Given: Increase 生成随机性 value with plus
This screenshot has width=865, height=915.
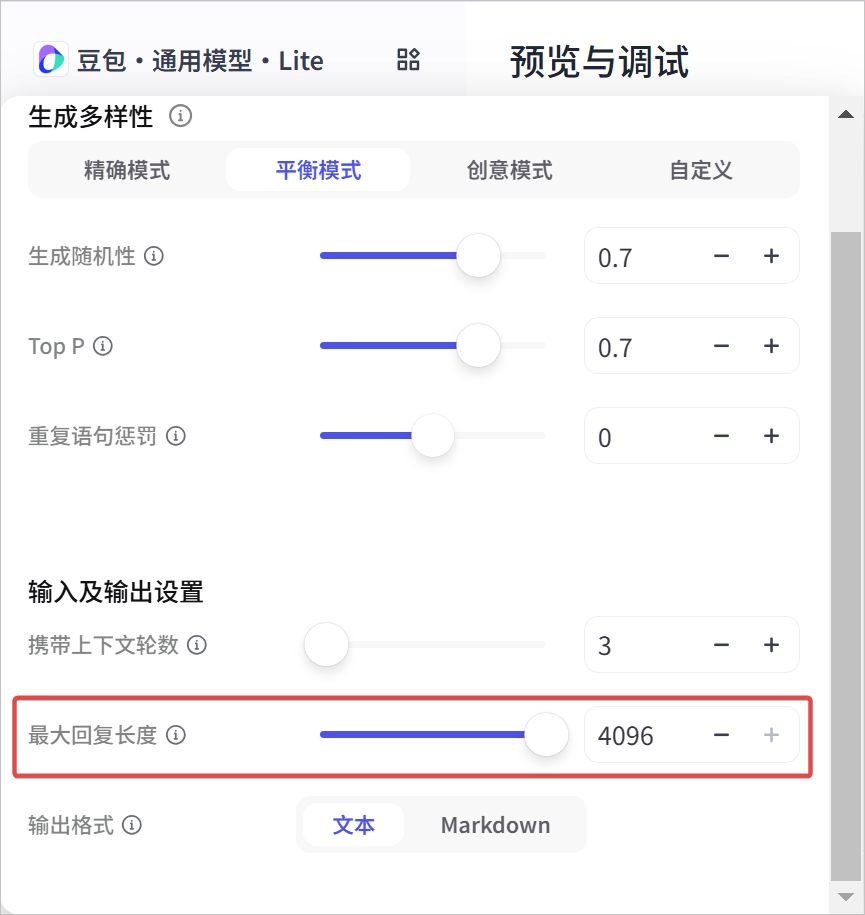Looking at the screenshot, I should 771,256.
